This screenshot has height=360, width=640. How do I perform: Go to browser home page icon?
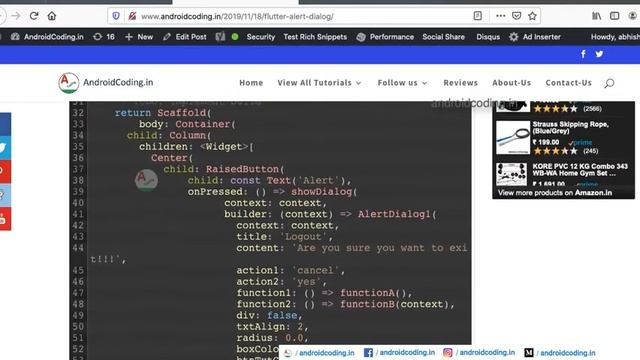[52, 16]
